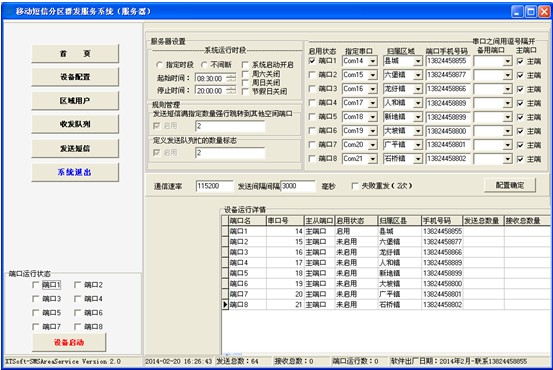Check the 失败重发 (2次) checkbox
The height and width of the screenshot is (370, 553).
[x=355, y=186]
